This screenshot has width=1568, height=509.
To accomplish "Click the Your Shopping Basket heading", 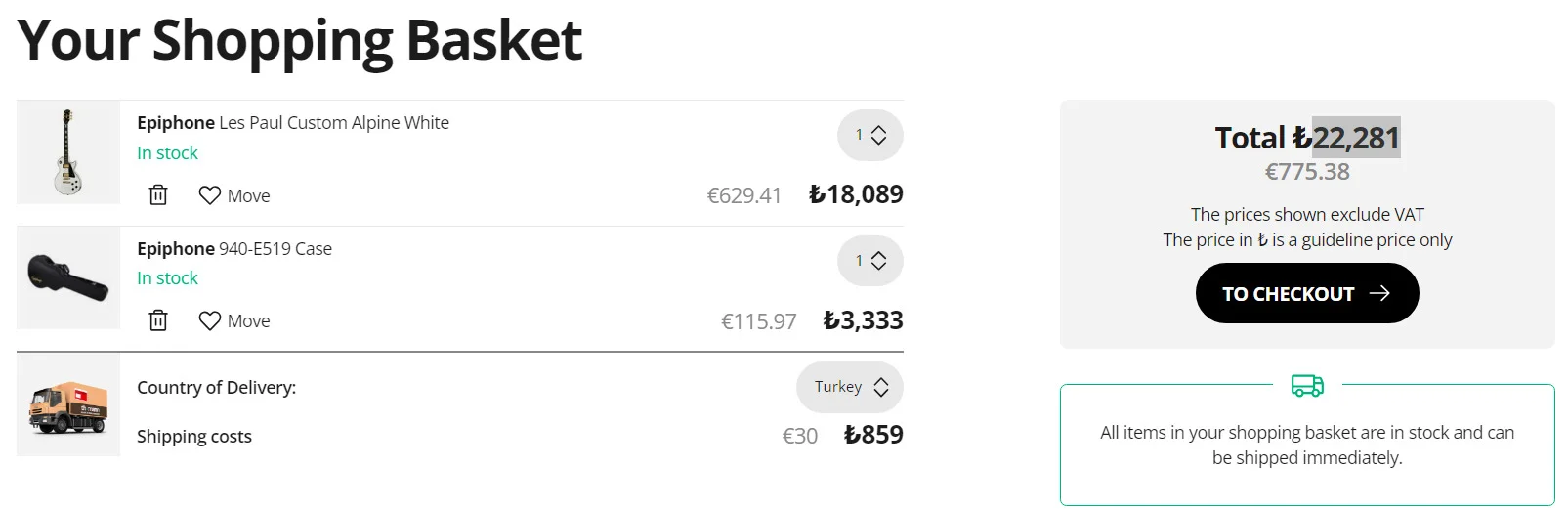I will (x=299, y=41).
